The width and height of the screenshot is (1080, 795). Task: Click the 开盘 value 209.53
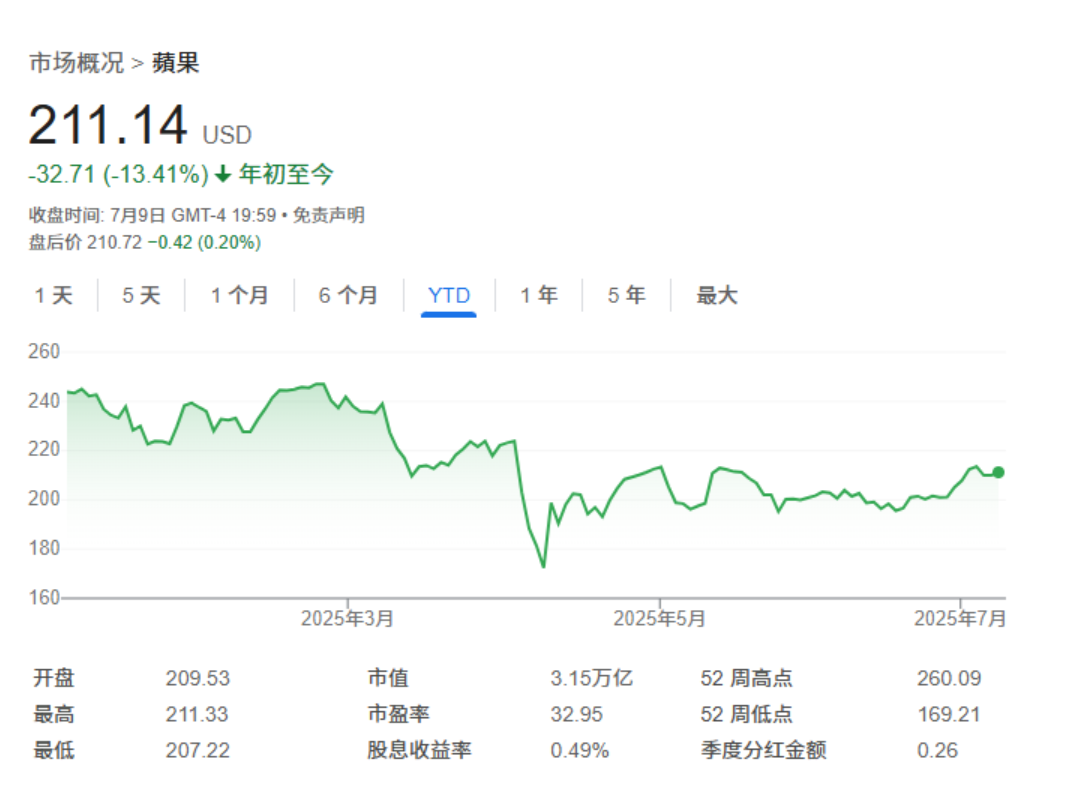198,679
